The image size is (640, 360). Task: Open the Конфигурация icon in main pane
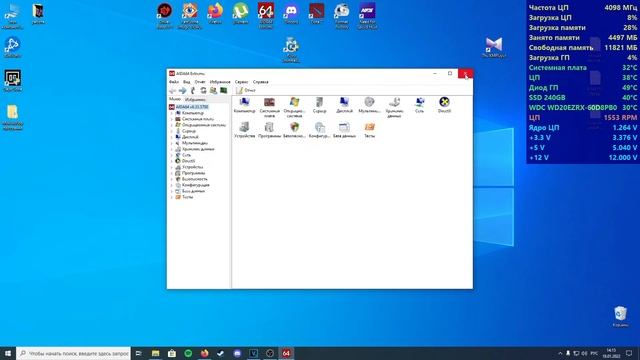(x=319, y=130)
